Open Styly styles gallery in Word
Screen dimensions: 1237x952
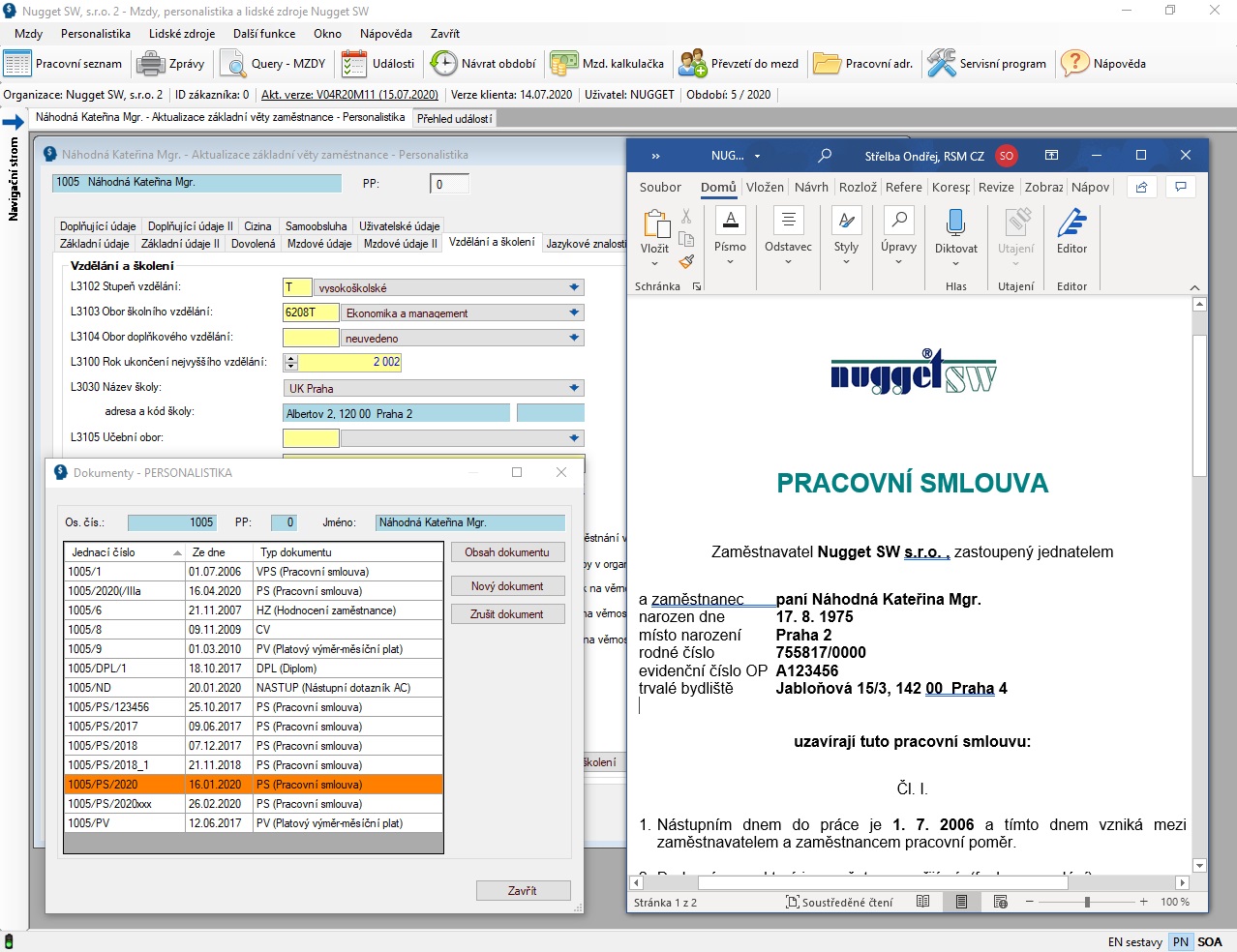[847, 236]
